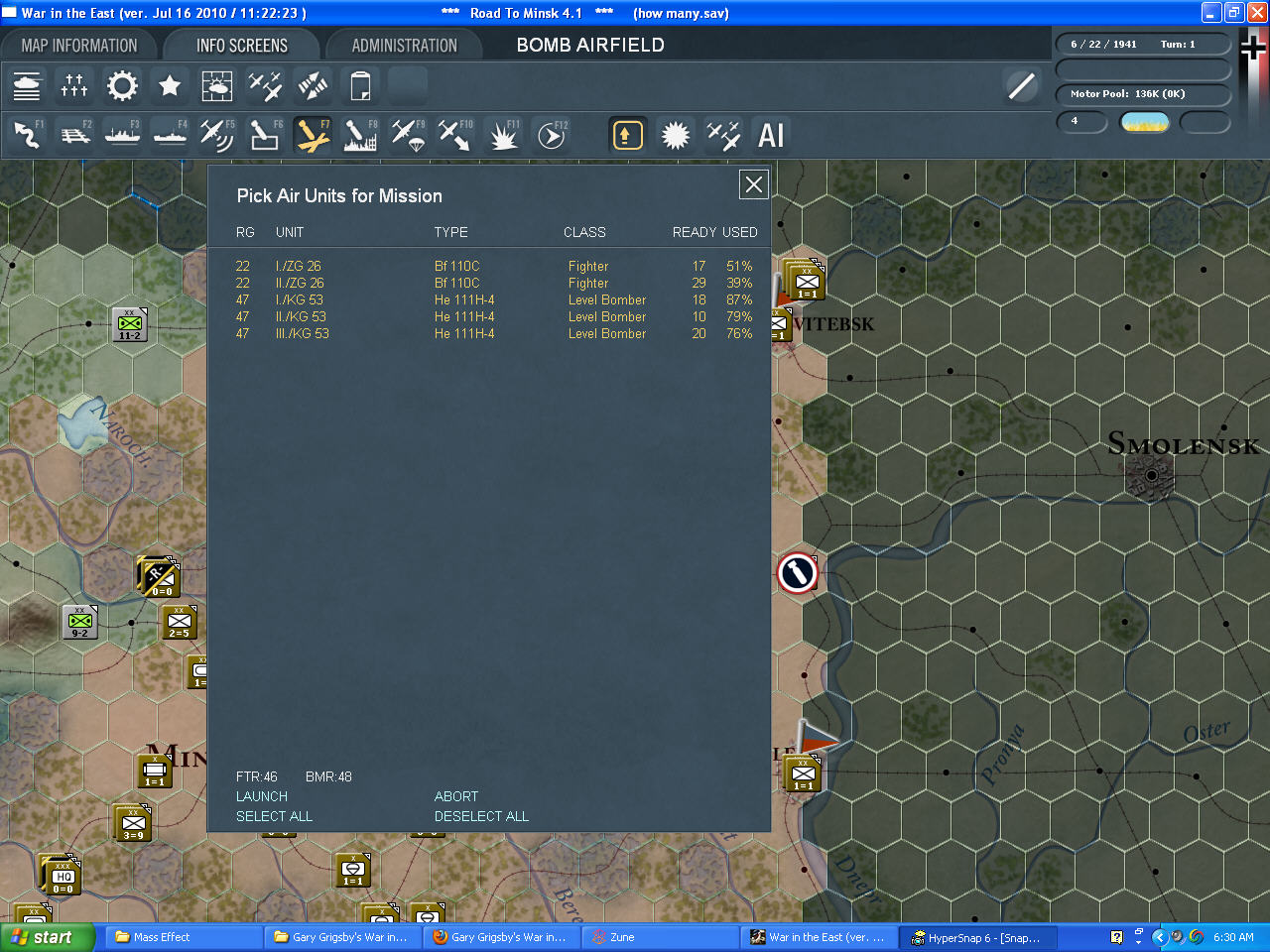This screenshot has height=952, width=1270.
Task: Click the date 6 / 22 / 1941 field
Action: 1103,45
